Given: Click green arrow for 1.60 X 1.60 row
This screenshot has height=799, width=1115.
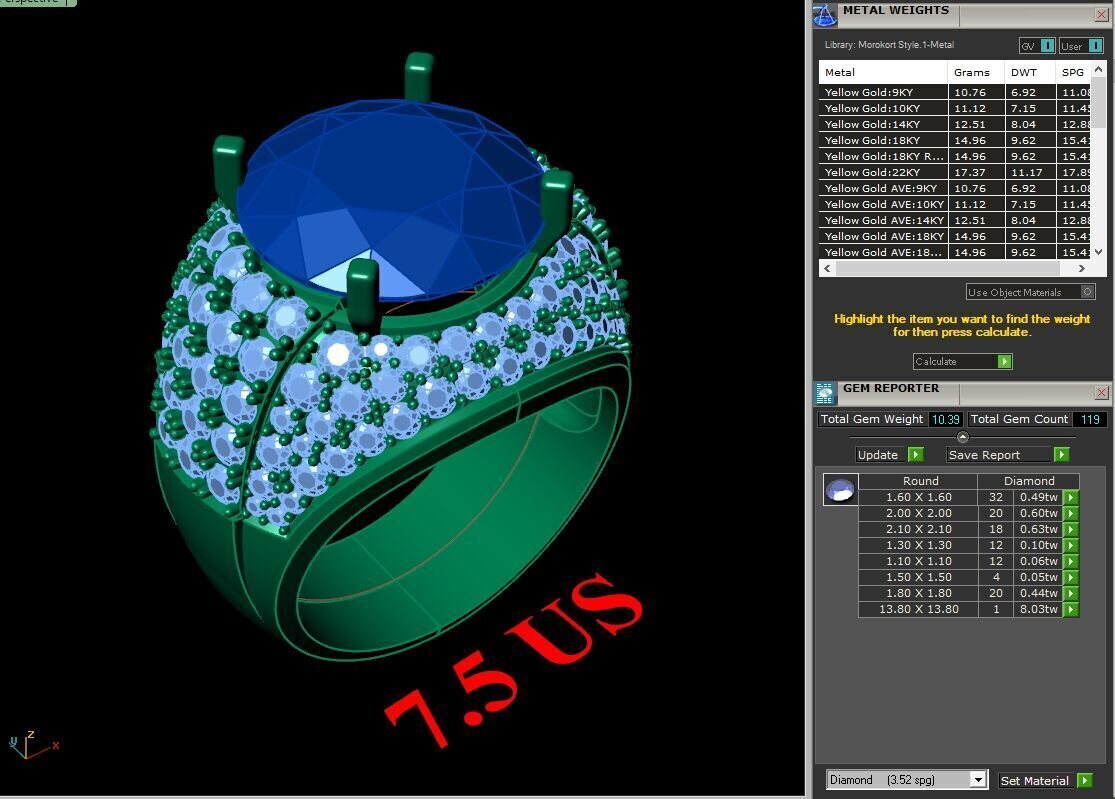Looking at the screenshot, I should pyautogui.click(x=1071, y=497).
